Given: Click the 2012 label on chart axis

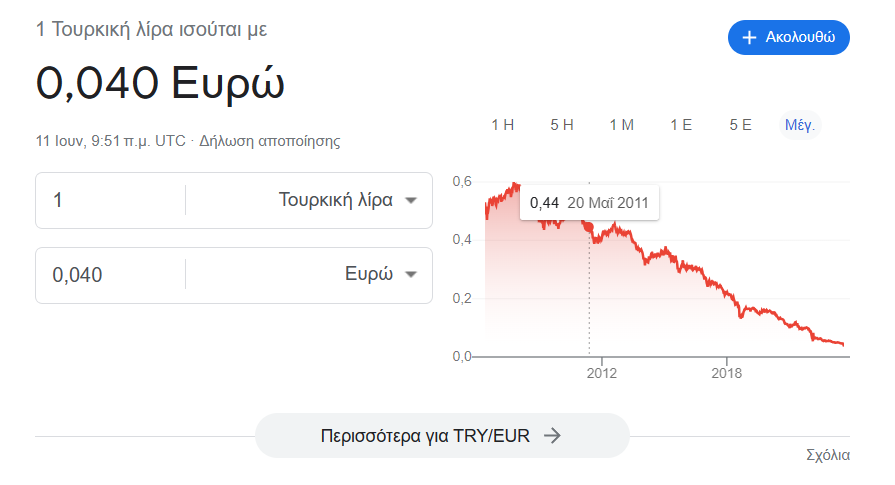Looking at the screenshot, I should (601, 373).
